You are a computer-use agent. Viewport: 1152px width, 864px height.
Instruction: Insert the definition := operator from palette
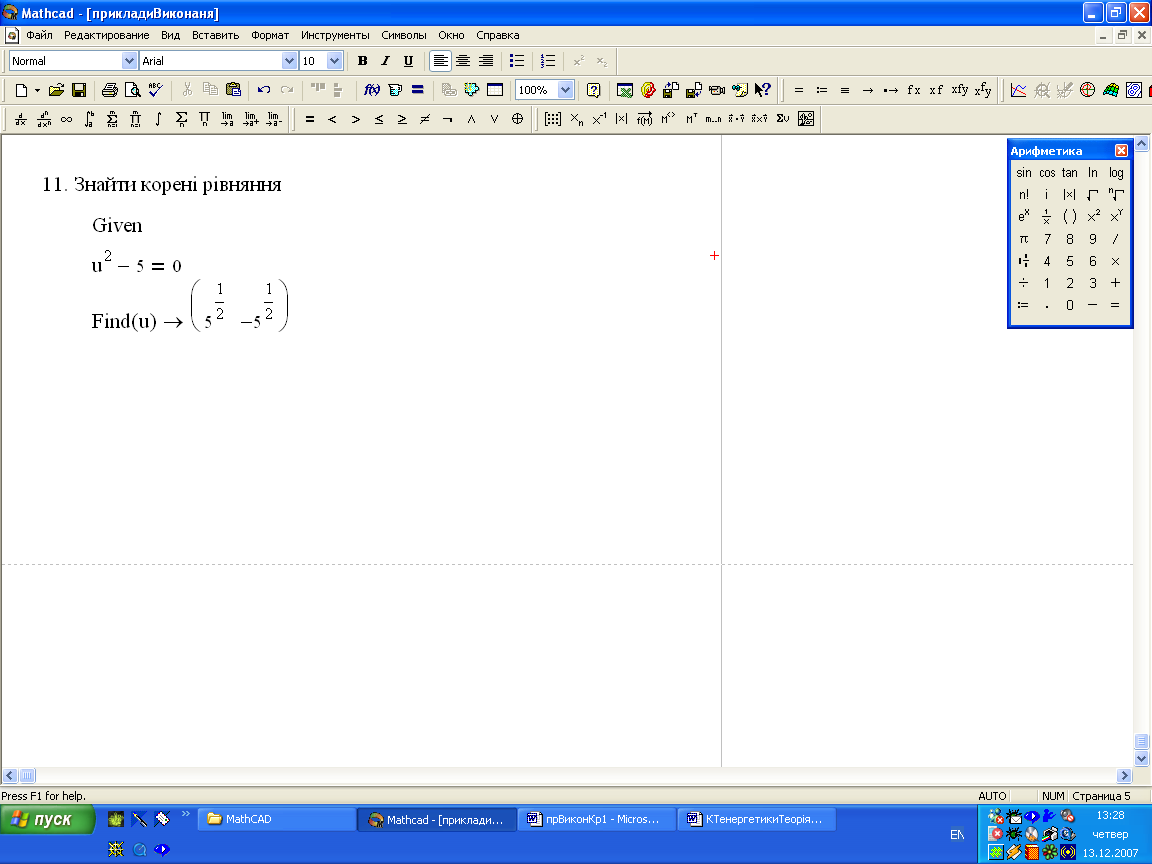click(1023, 305)
